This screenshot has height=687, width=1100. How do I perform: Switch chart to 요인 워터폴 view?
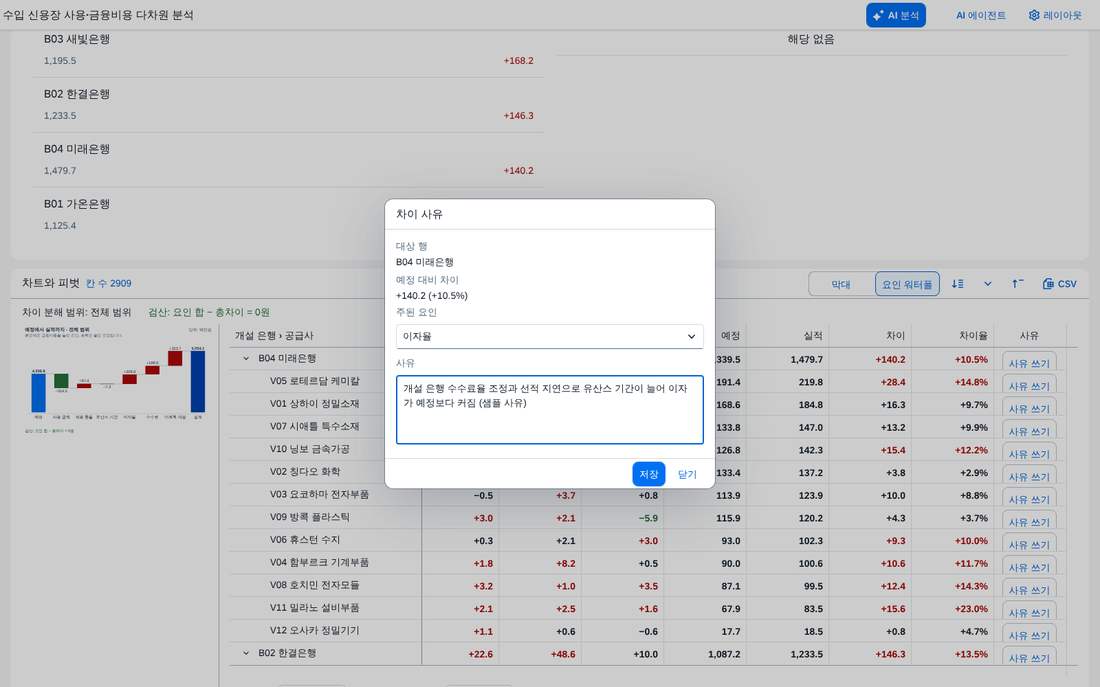[907, 284]
